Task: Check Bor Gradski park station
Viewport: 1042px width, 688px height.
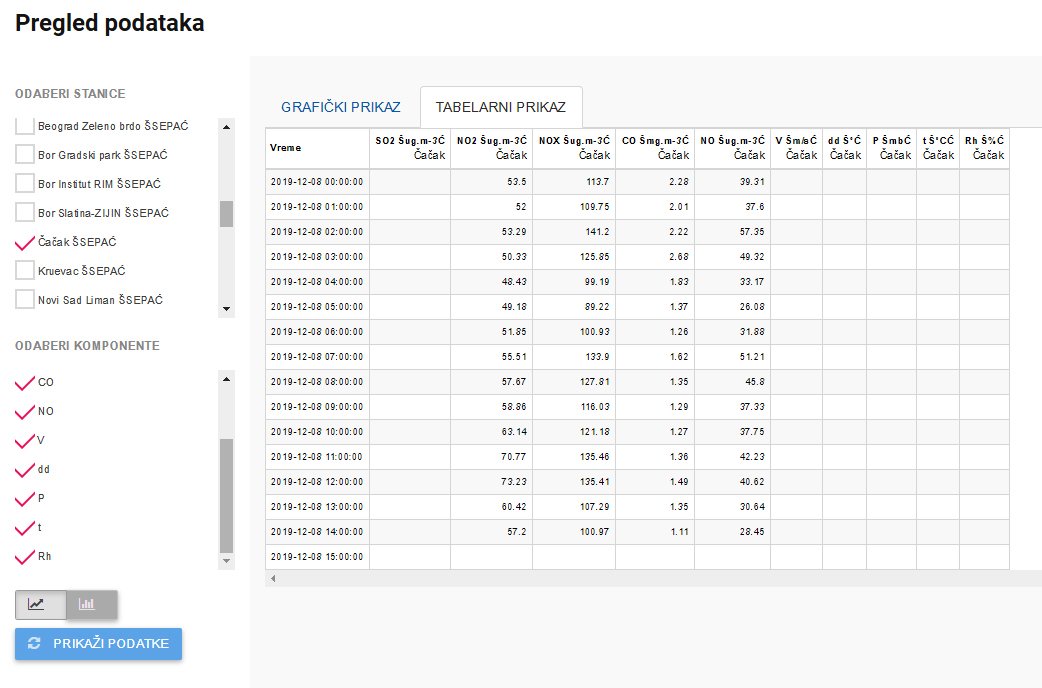Action: (25, 154)
